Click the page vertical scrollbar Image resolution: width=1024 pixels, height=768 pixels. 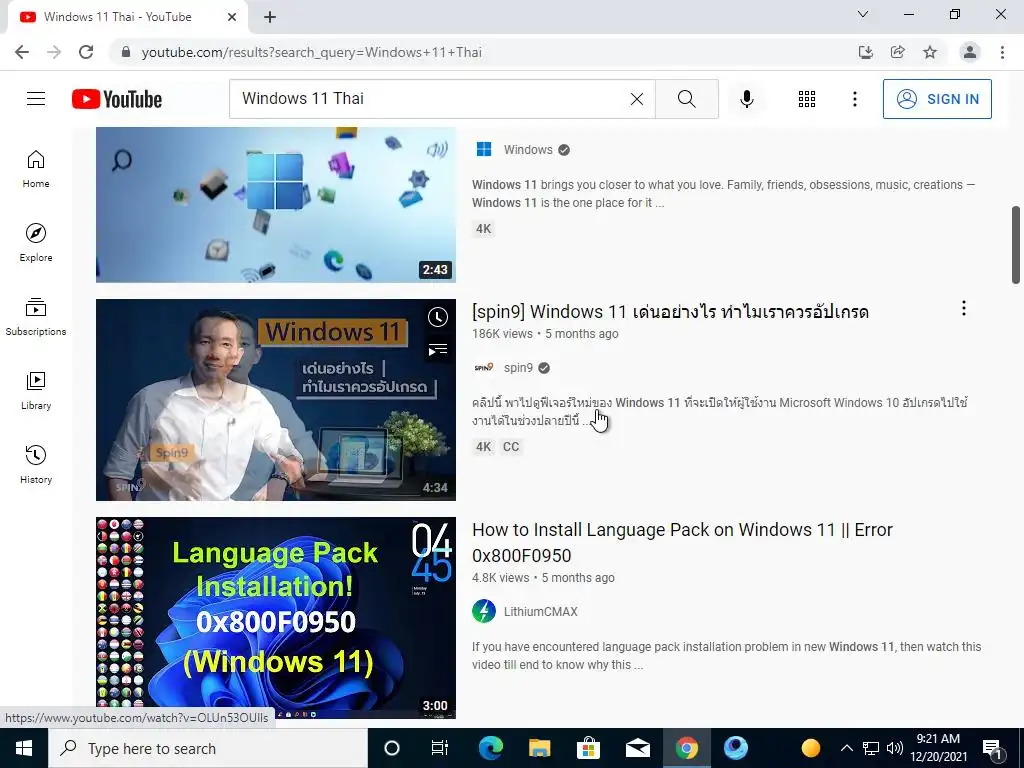1016,244
